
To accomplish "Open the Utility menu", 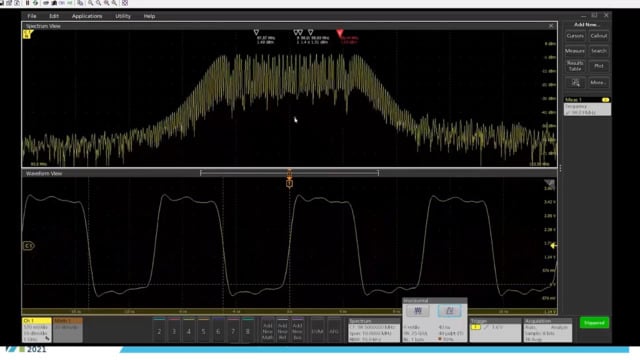I will [x=123, y=16].
